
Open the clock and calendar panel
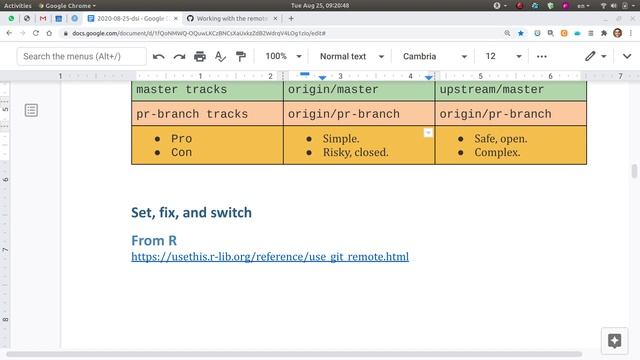(x=320, y=6)
